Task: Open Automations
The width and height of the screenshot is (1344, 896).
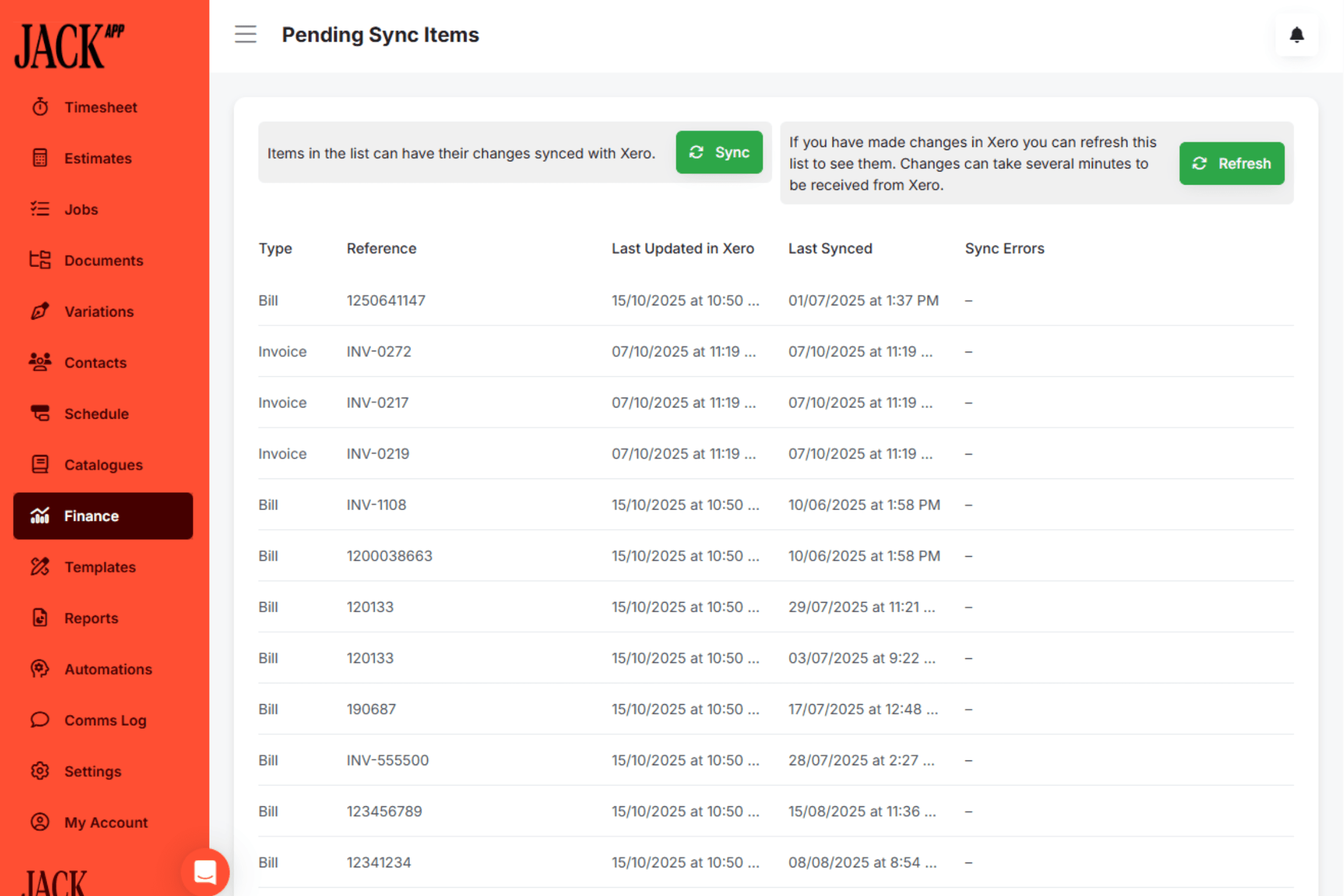Action: pyautogui.click(x=108, y=669)
